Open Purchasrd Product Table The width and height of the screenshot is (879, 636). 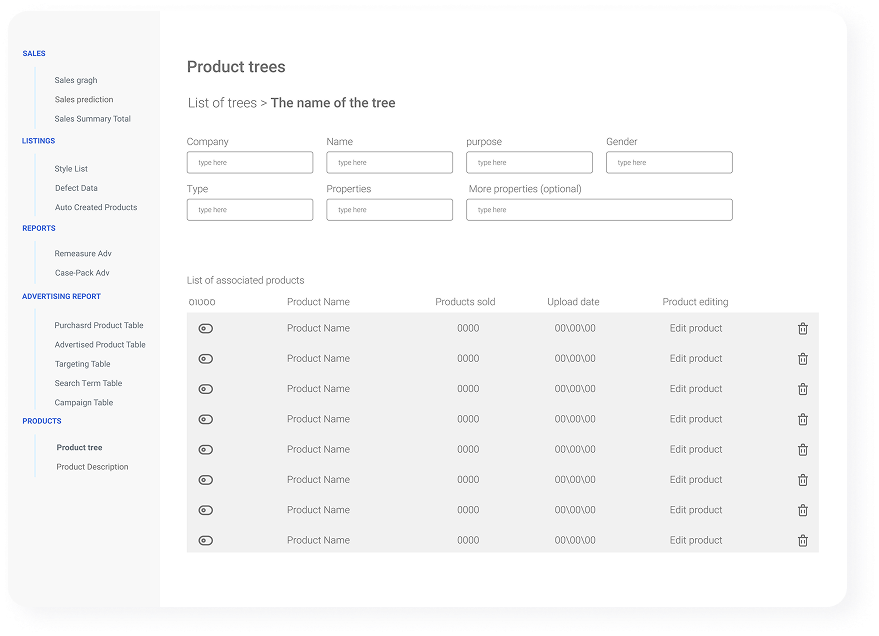click(99, 325)
